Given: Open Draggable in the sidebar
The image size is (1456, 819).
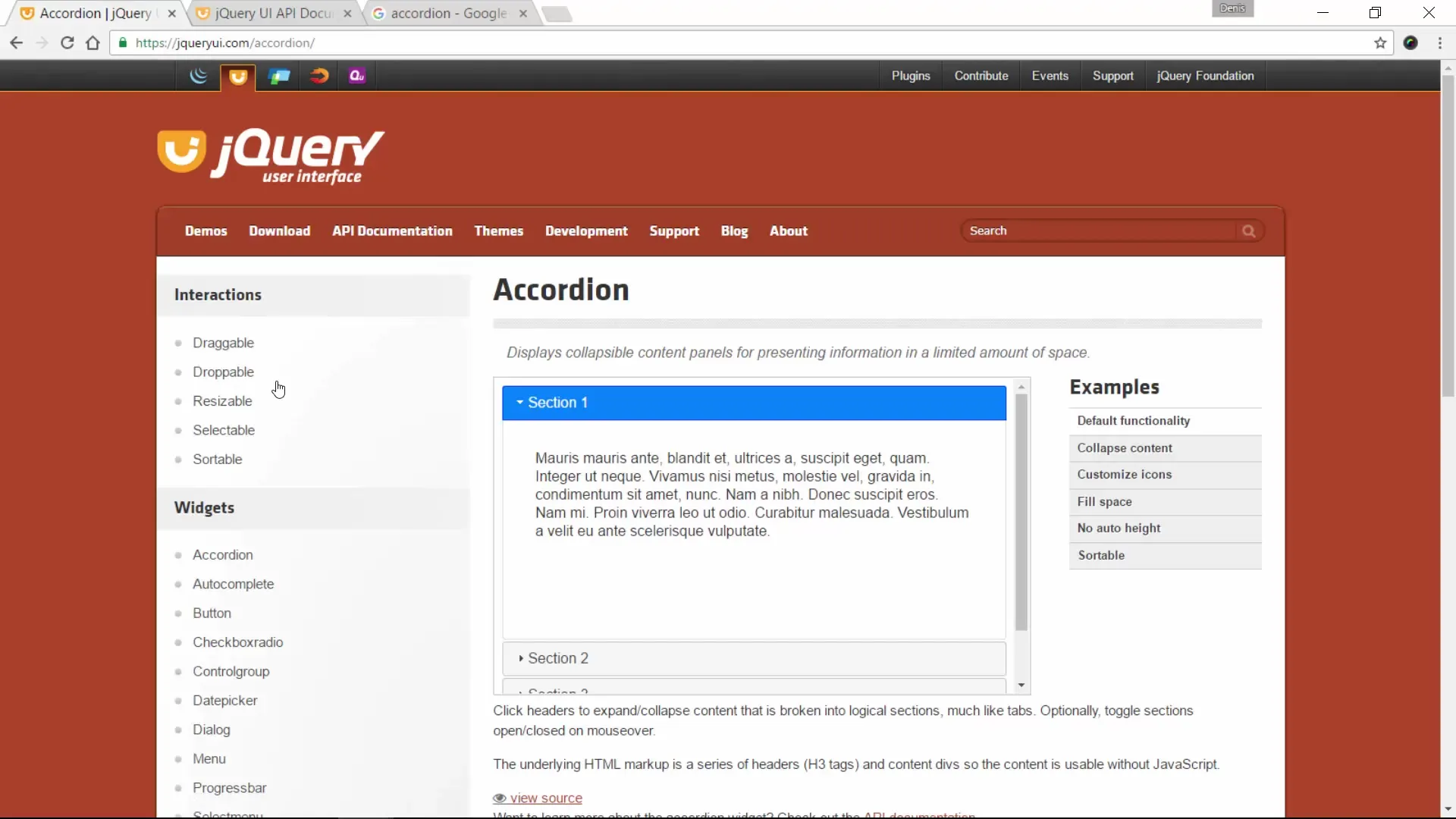Looking at the screenshot, I should click(223, 343).
